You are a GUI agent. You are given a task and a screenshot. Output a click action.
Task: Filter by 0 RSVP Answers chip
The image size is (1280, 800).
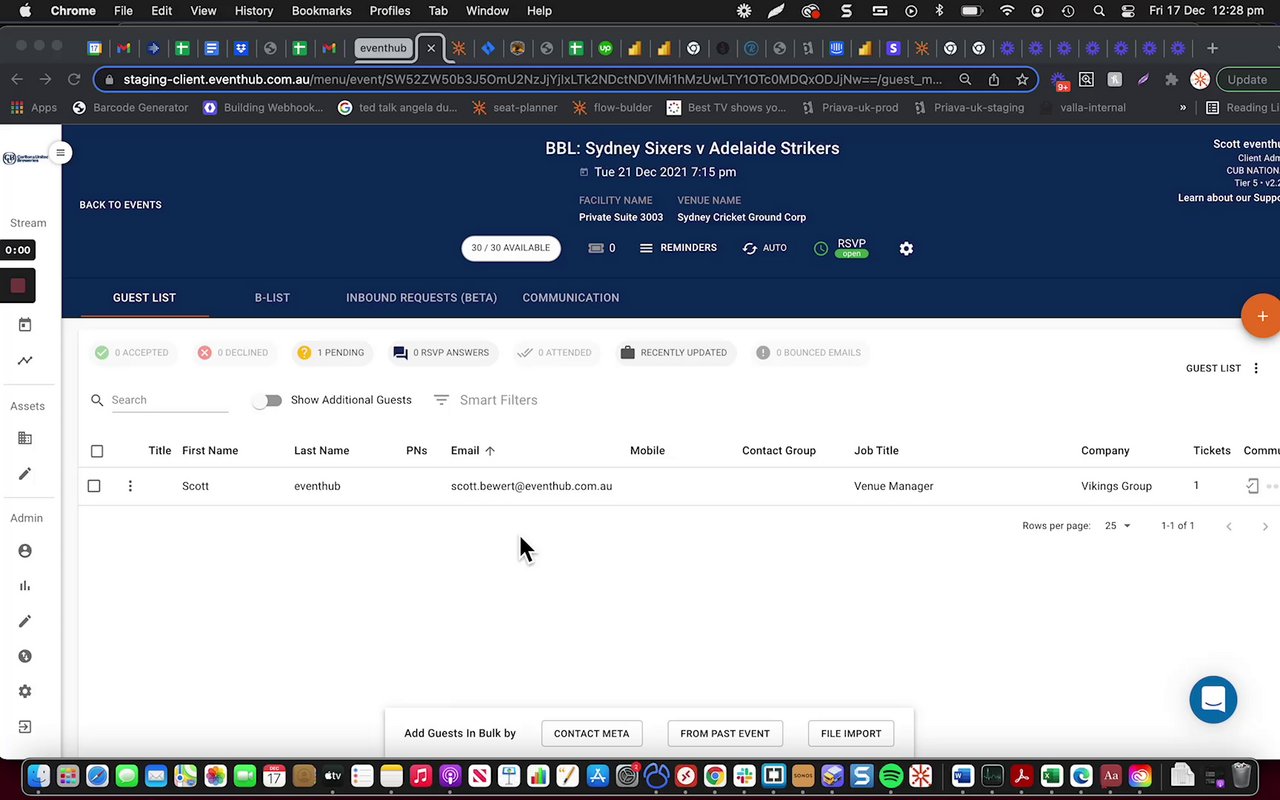point(441,352)
